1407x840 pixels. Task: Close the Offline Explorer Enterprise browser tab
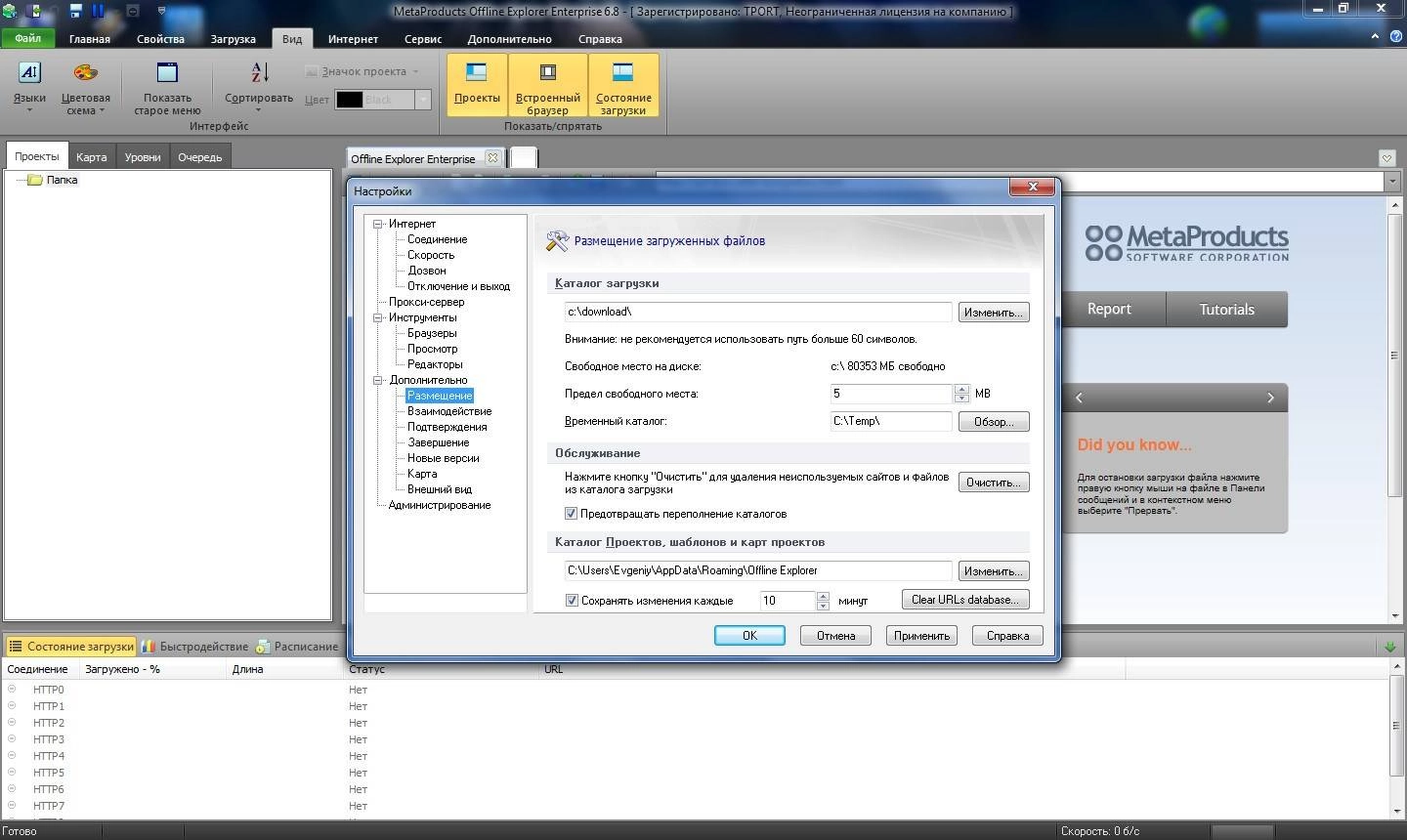pyautogui.click(x=492, y=157)
